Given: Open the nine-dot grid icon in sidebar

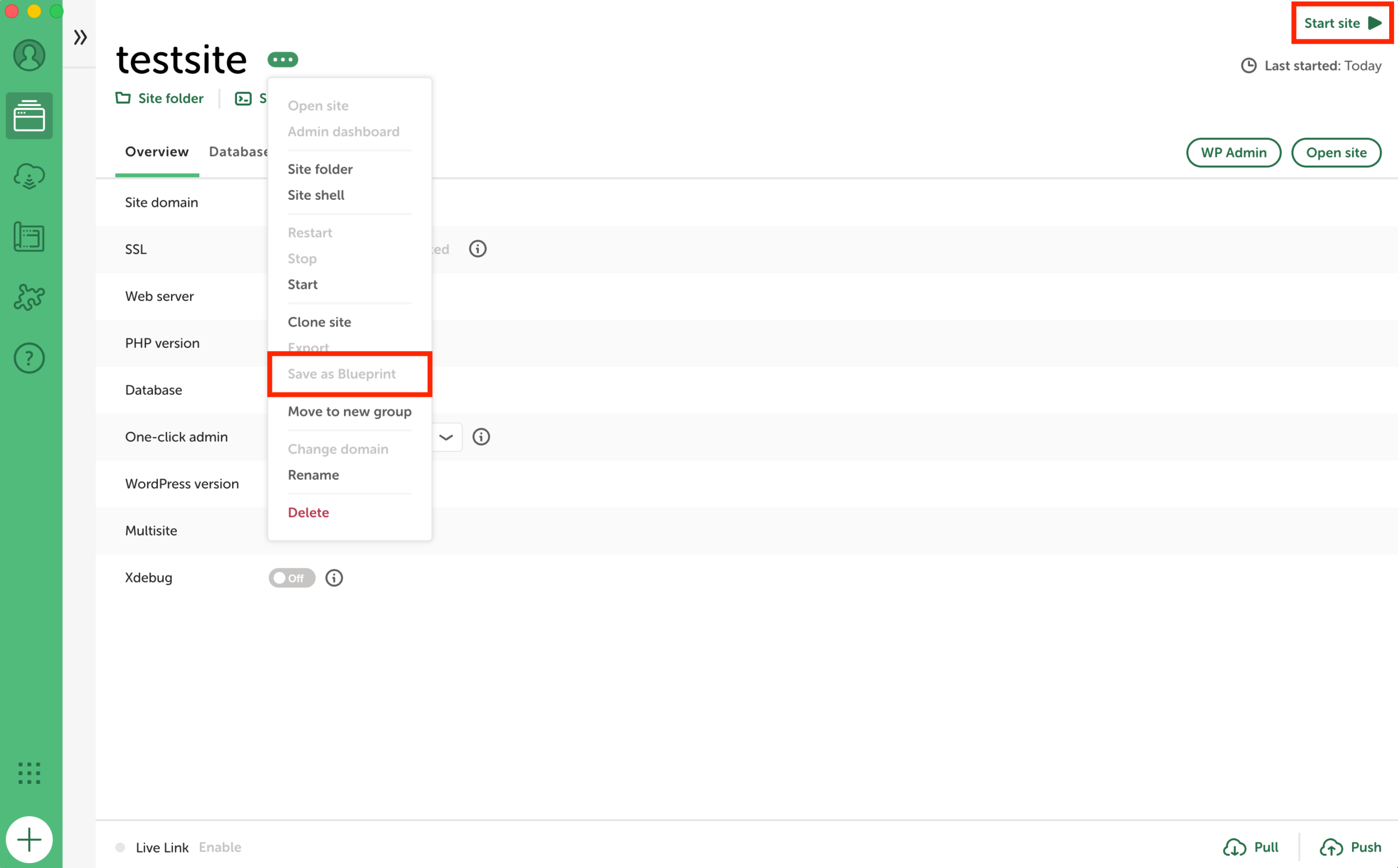Looking at the screenshot, I should point(29,773).
